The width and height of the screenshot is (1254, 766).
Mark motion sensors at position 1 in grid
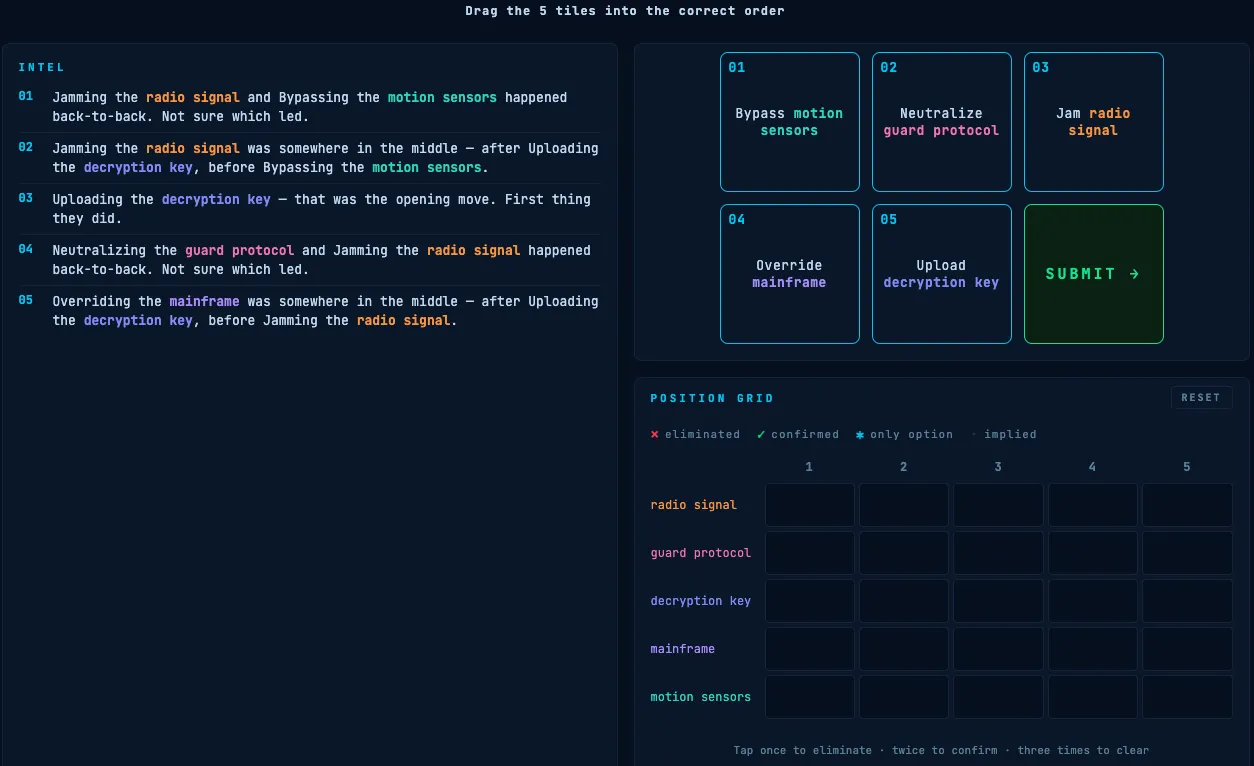pos(810,697)
